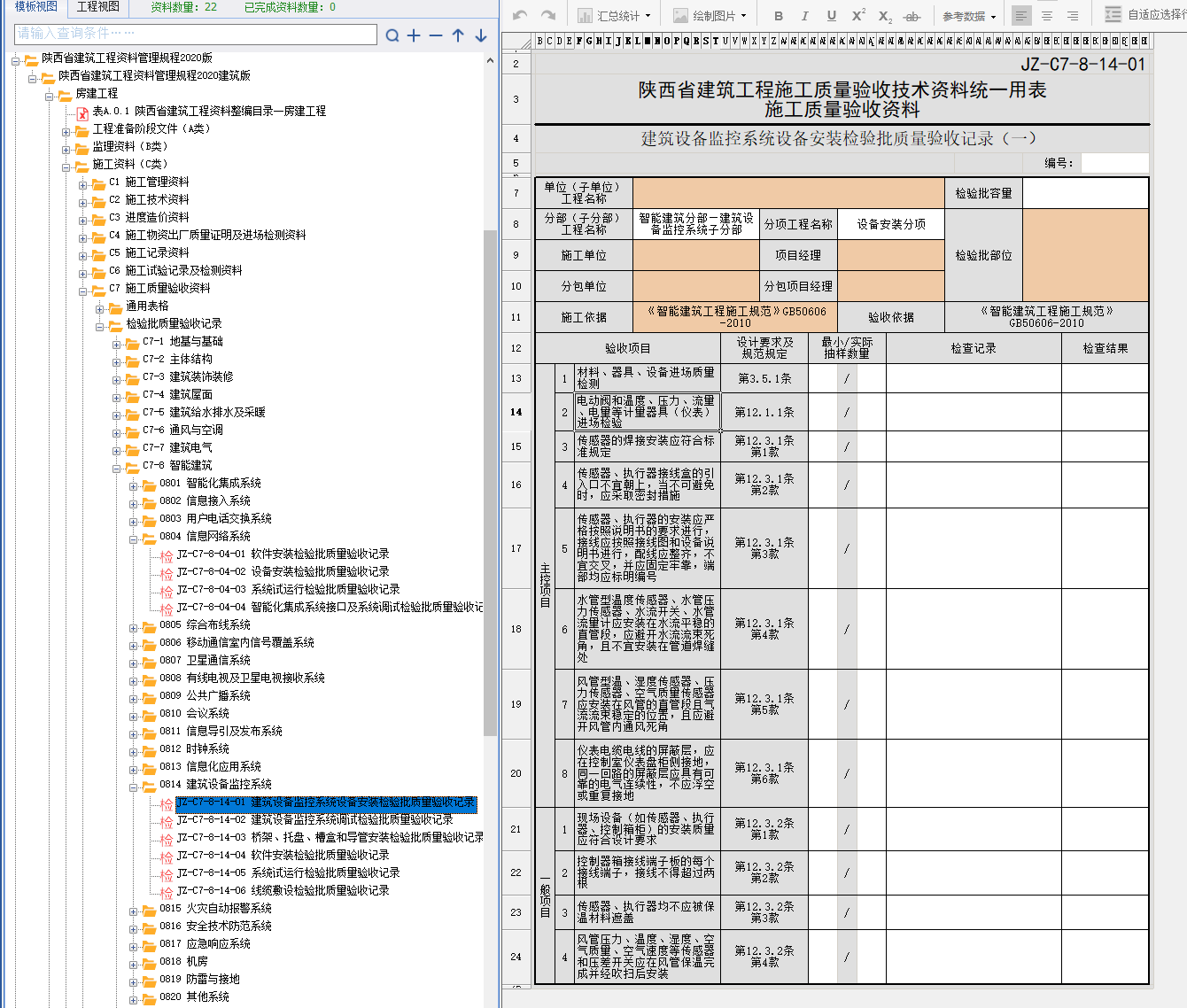The height and width of the screenshot is (1008, 1187).
Task: Expand the 监理资料（B类） node
Action: (66, 150)
